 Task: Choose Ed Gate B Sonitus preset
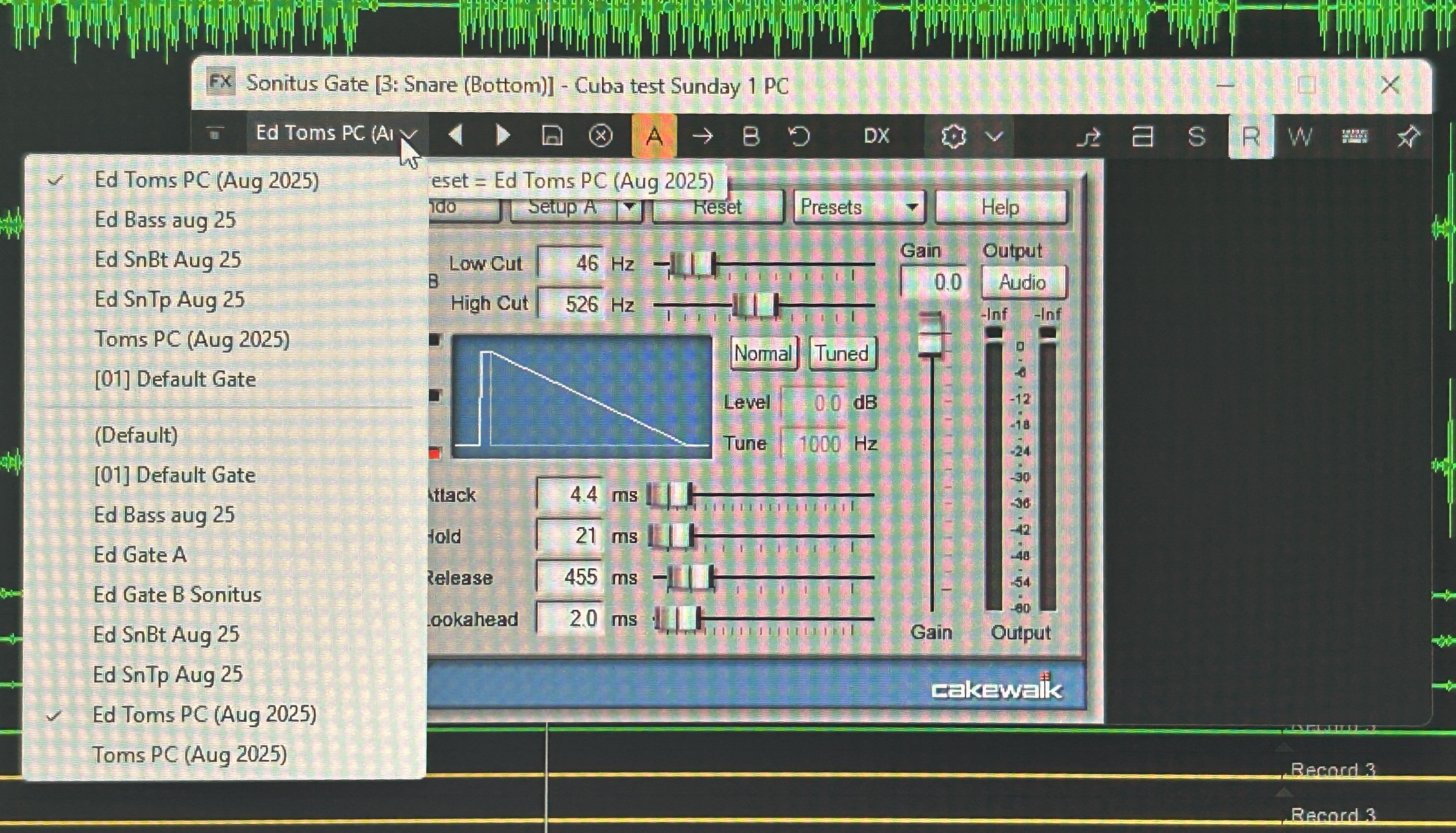178,595
